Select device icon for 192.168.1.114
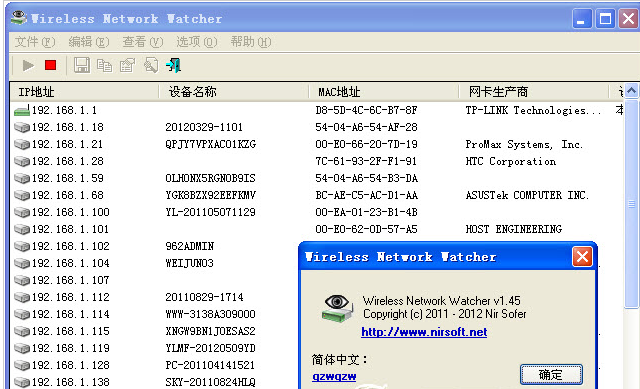This screenshot has width=640, height=389. [x=22, y=314]
